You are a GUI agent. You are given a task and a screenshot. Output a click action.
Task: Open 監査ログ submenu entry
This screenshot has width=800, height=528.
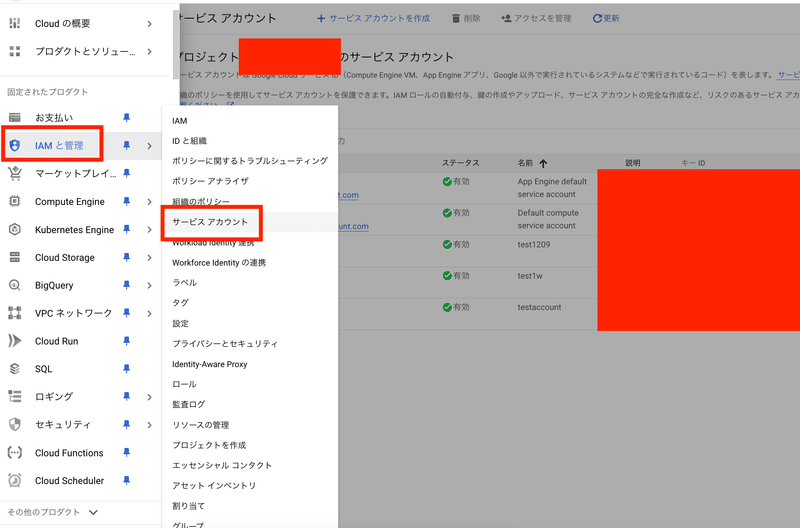(188, 405)
